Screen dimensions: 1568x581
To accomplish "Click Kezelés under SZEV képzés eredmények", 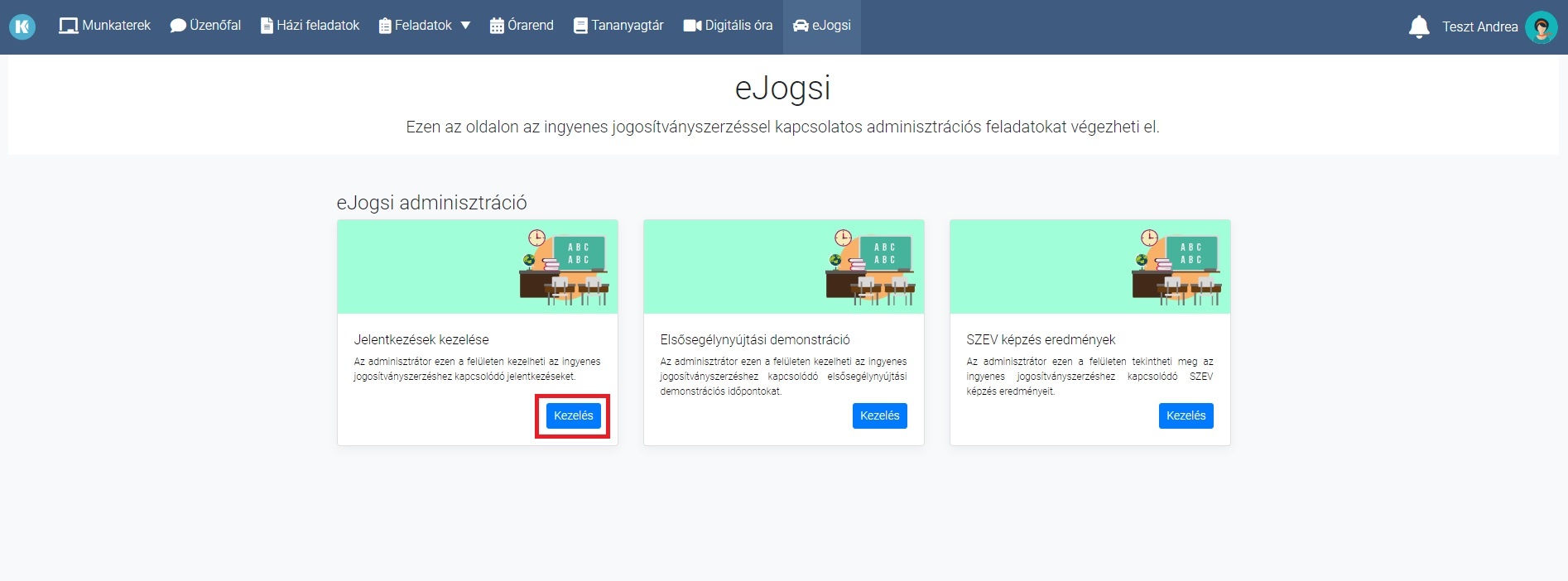I will [x=1186, y=415].
